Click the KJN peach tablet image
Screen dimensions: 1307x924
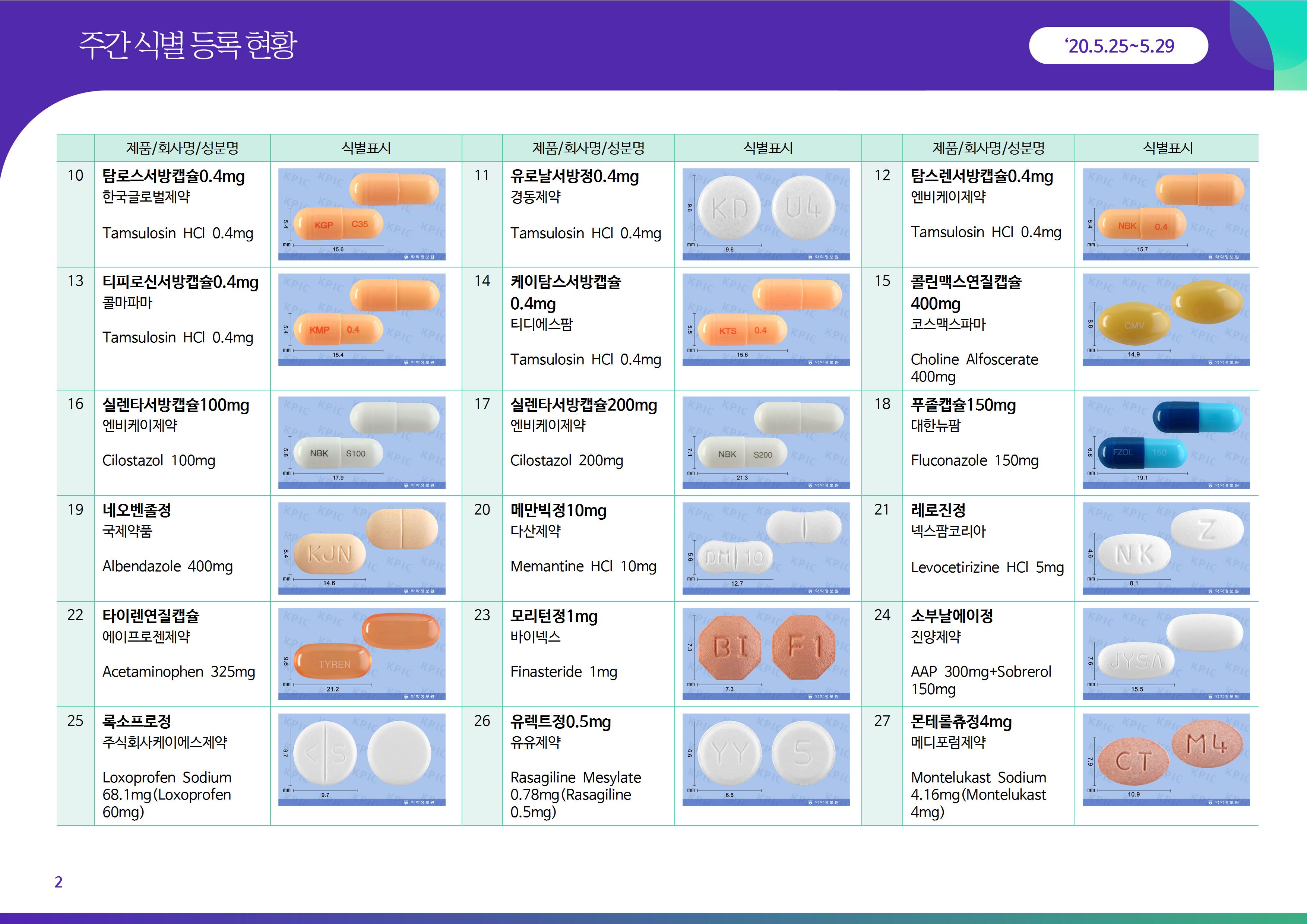[361, 548]
